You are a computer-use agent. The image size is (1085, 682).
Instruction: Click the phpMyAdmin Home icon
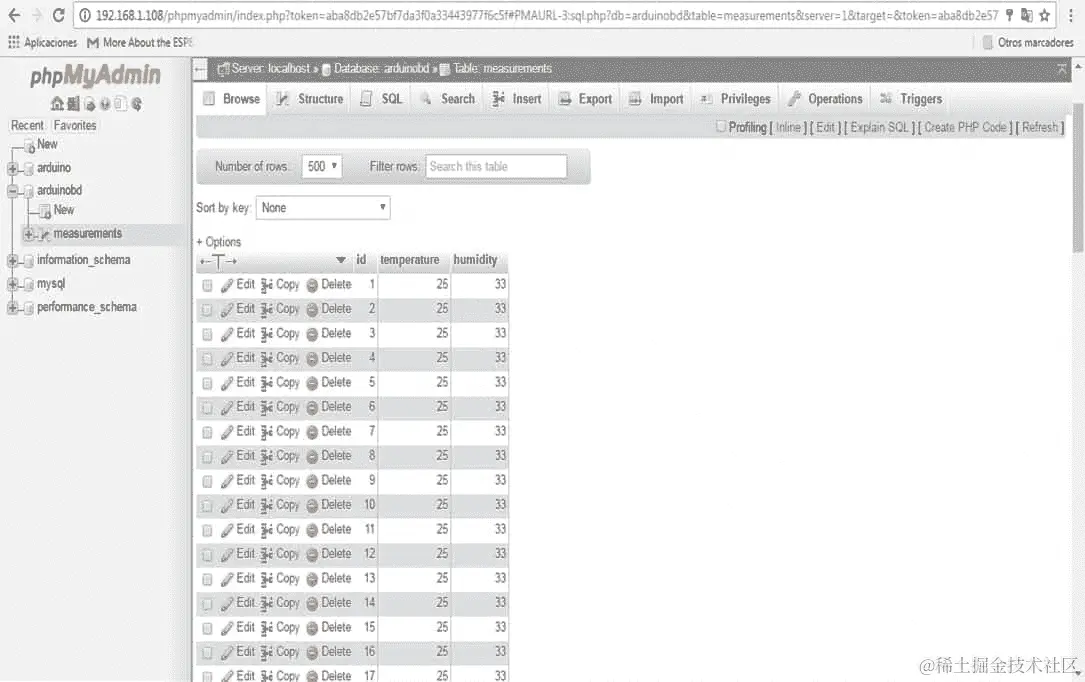point(57,104)
